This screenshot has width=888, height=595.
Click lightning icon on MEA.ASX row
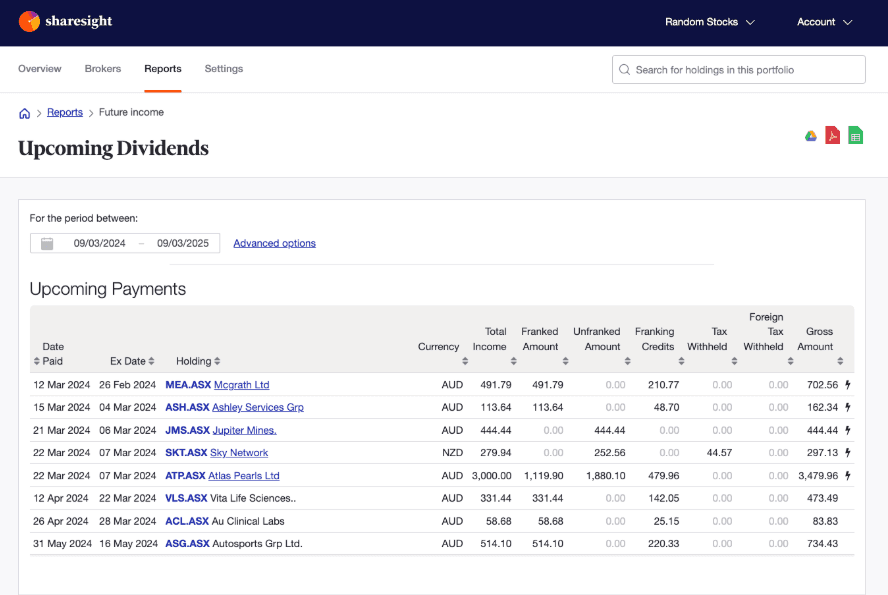(848, 385)
